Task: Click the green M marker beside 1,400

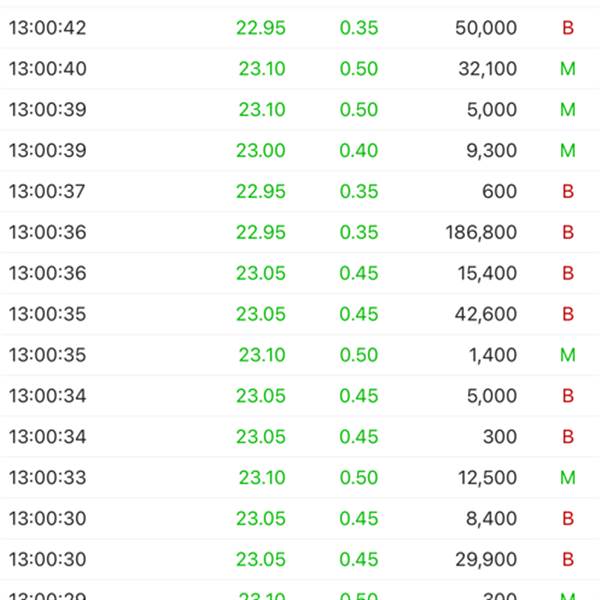Action: coord(568,355)
